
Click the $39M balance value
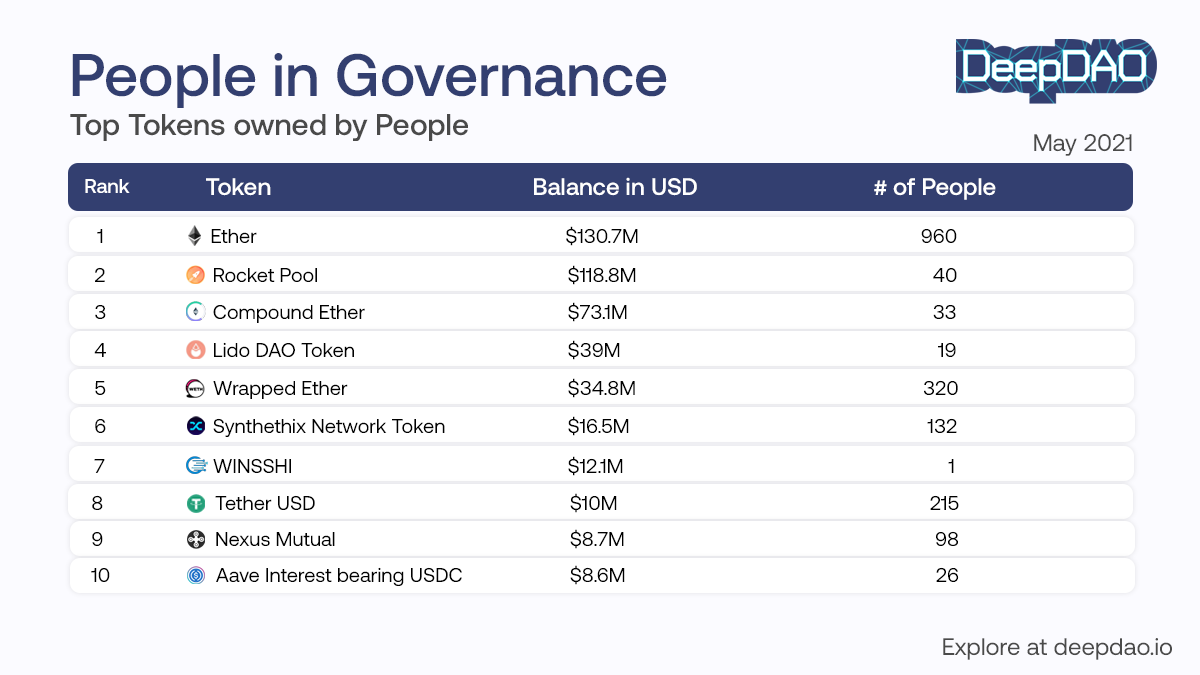[594, 350]
